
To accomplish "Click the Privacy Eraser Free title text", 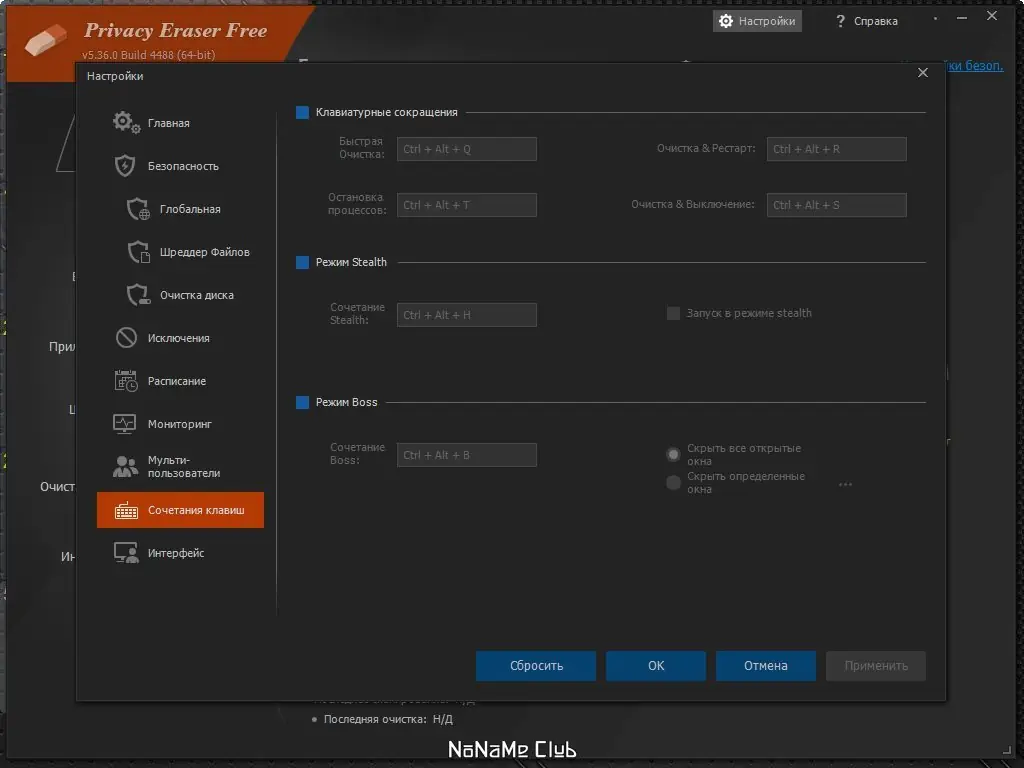I will 176,30.
